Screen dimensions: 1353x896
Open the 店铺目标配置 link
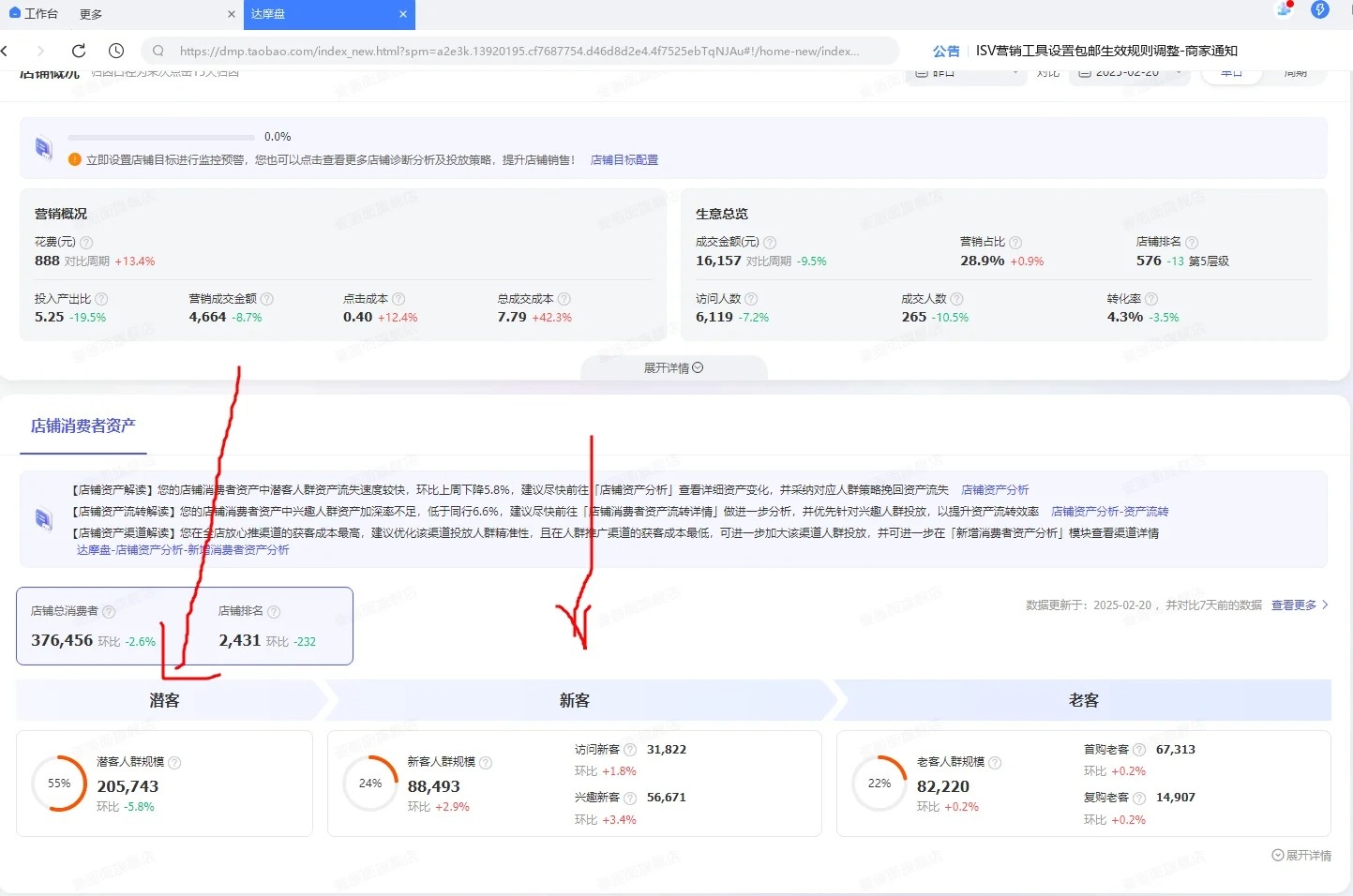coord(624,160)
